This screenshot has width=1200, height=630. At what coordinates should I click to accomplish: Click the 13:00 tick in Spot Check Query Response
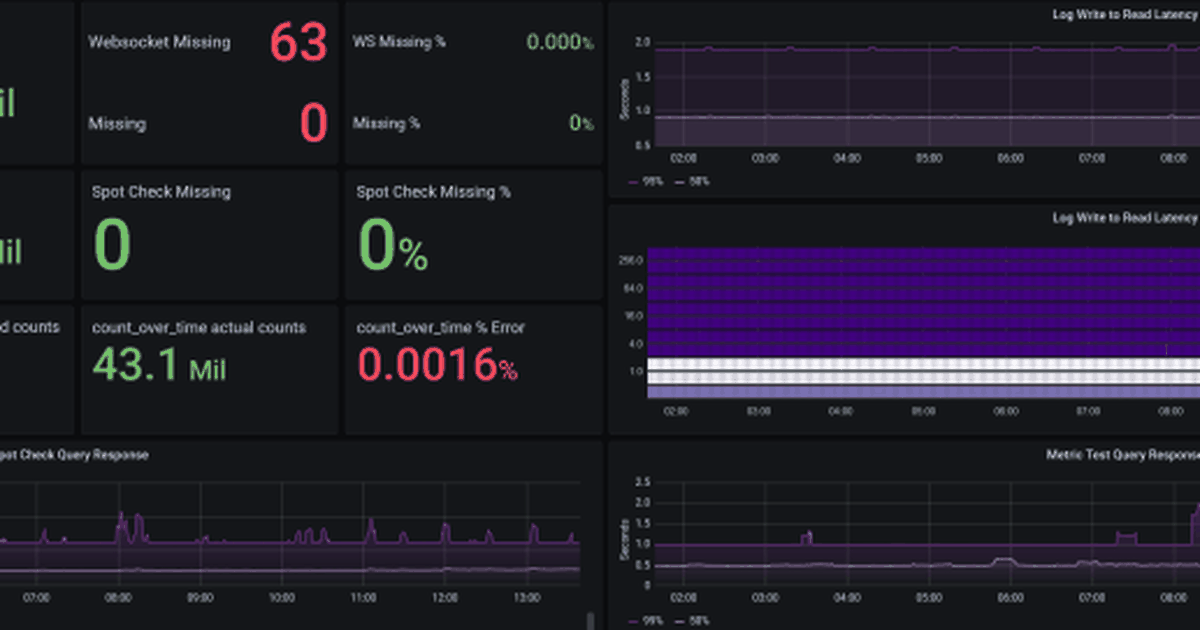pyautogui.click(x=527, y=597)
